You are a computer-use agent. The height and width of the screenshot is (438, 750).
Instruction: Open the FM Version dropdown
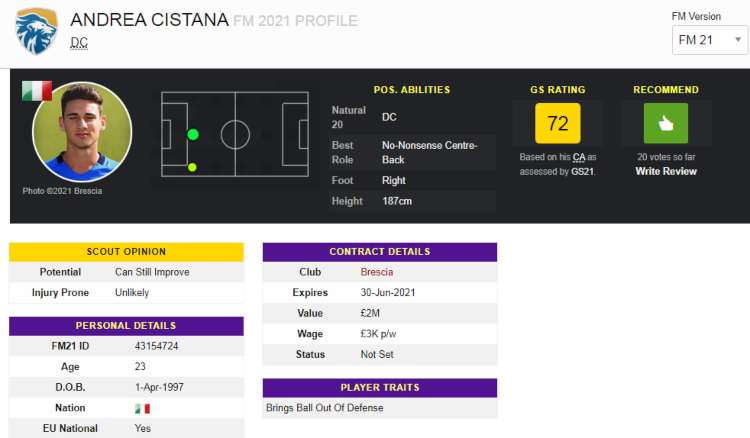pos(710,40)
